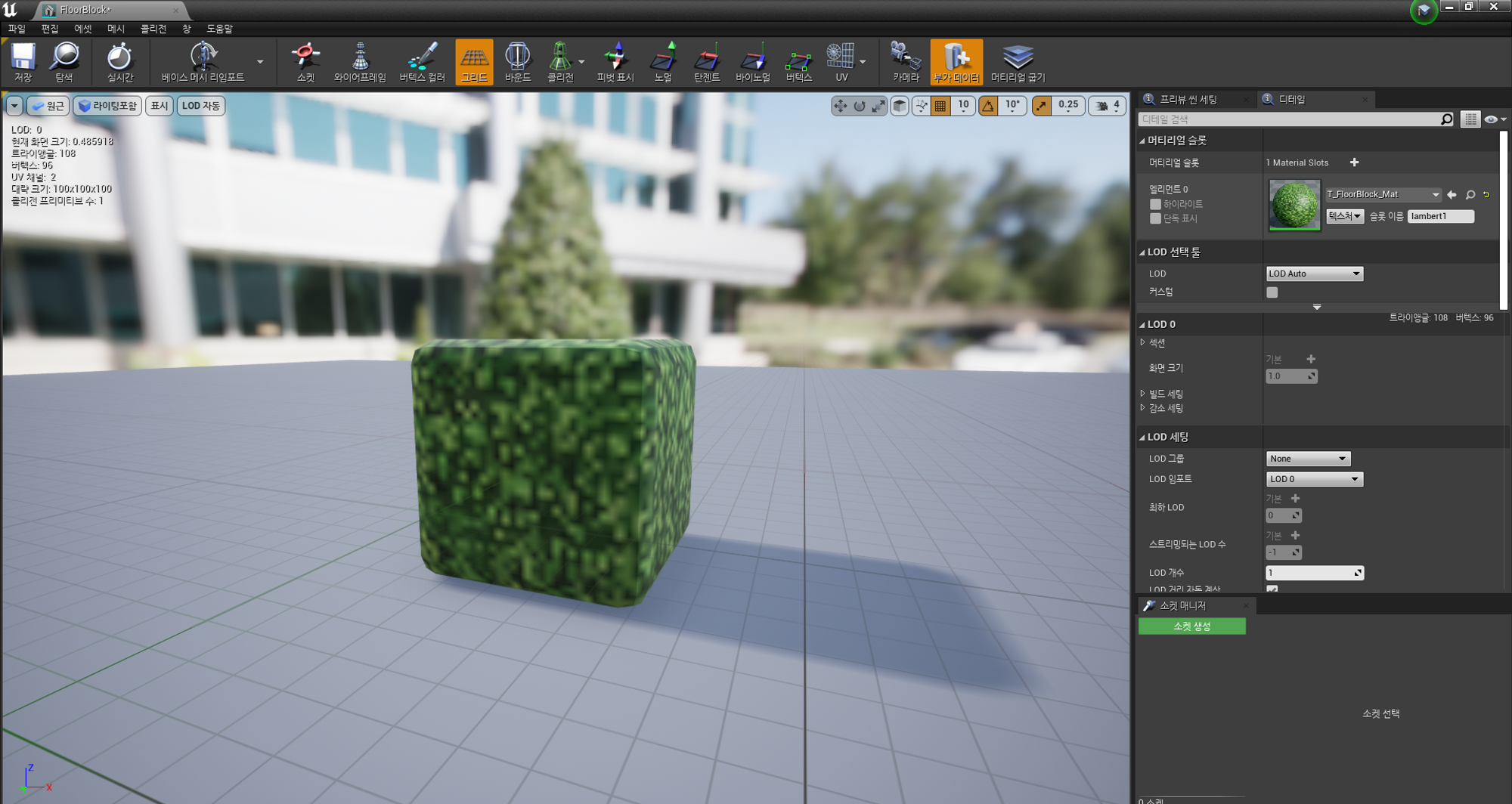Show Pivot (피벗 표시) on mesh
Screen dimensions: 1512x804
click(x=615, y=62)
